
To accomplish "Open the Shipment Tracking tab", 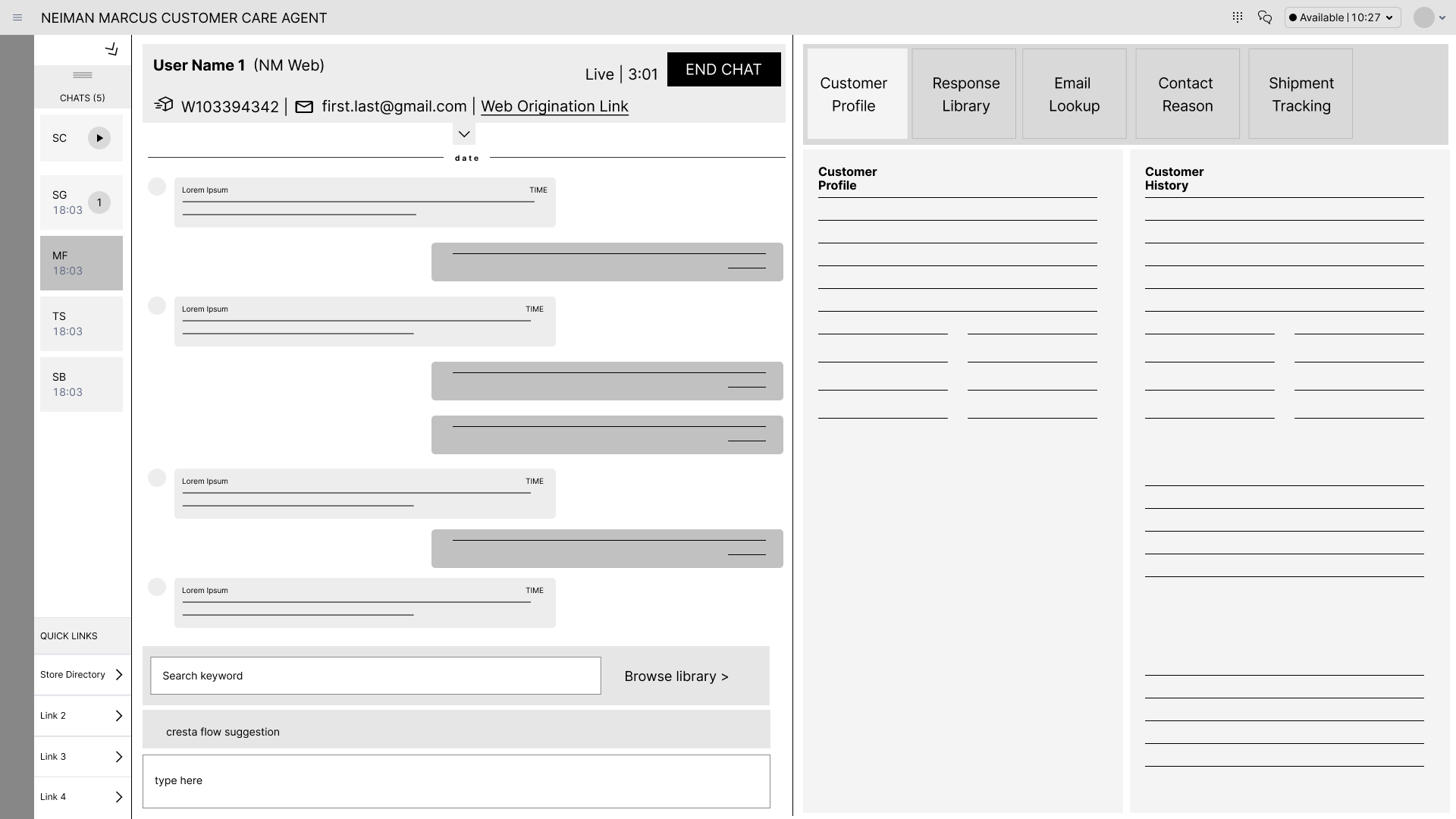I will coord(1301,94).
